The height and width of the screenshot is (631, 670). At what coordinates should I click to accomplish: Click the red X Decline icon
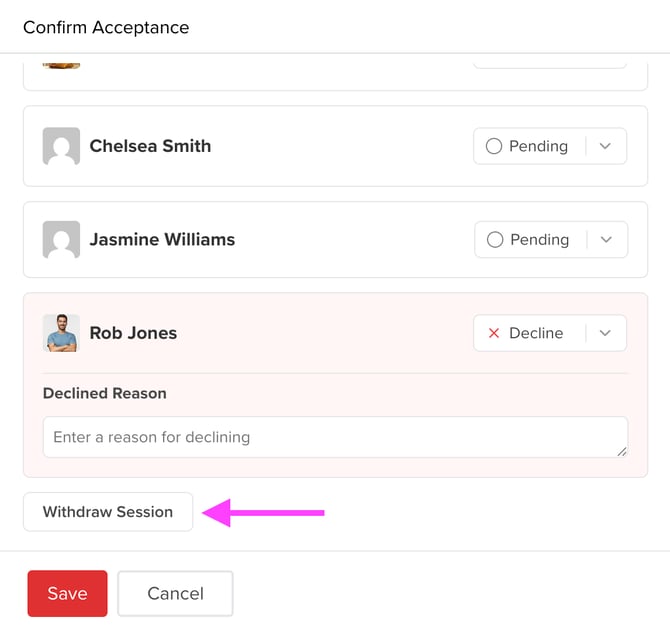click(493, 333)
